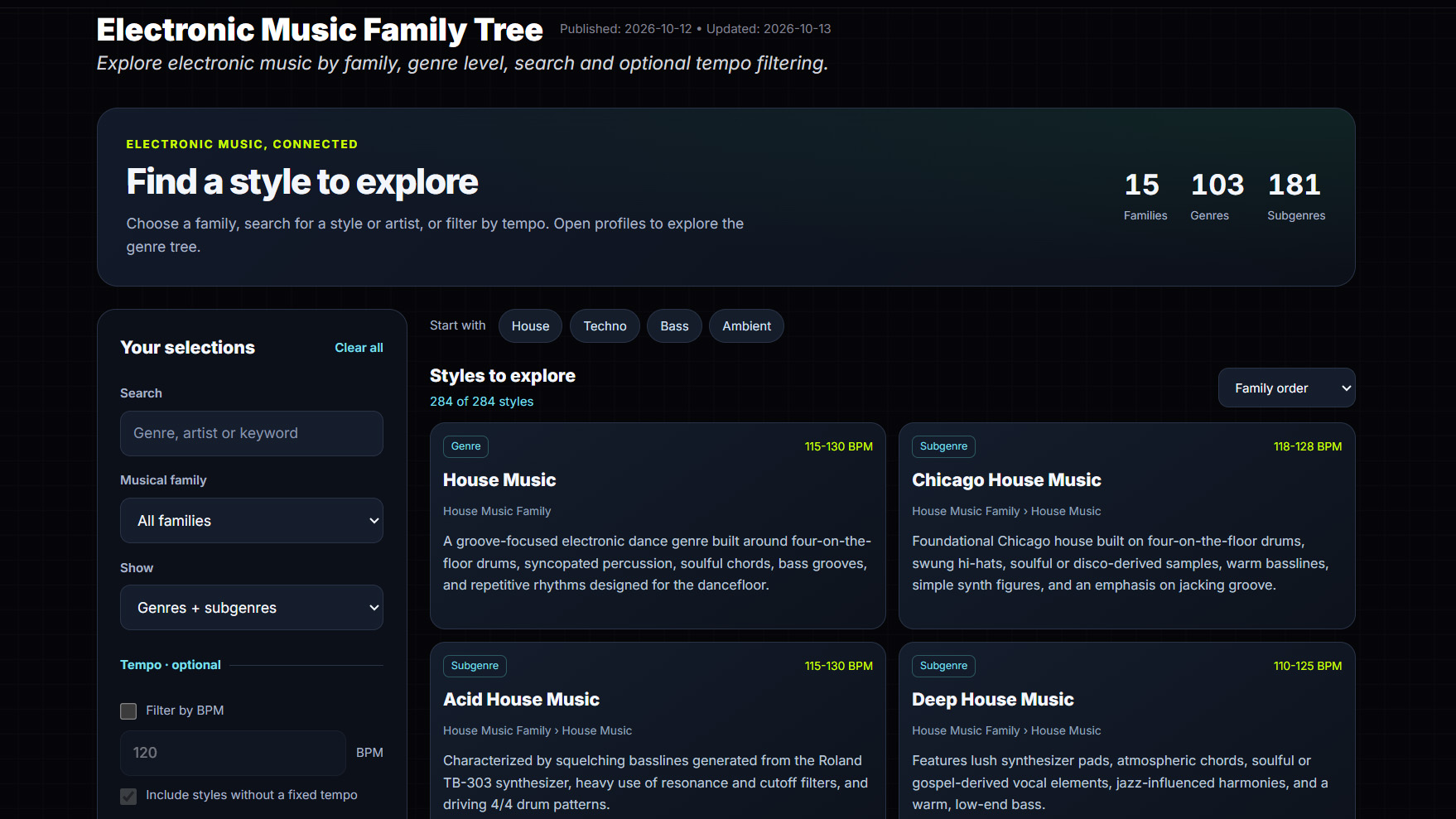Click the Your selections heading
The height and width of the screenshot is (819, 1456).
point(188,348)
